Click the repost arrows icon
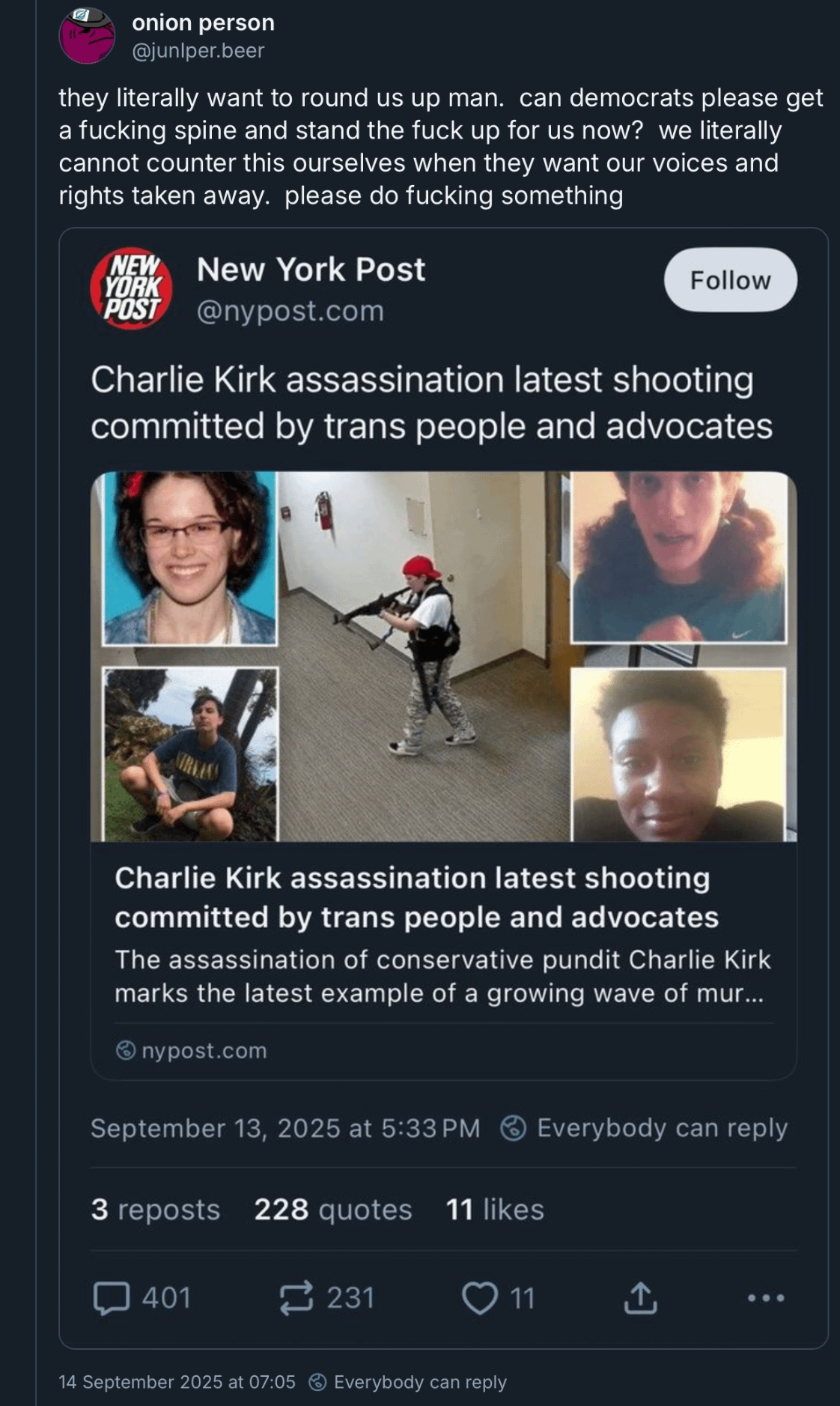Image resolution: width=840 pixels, height=1406 pixels. (x=296, y=1298)
